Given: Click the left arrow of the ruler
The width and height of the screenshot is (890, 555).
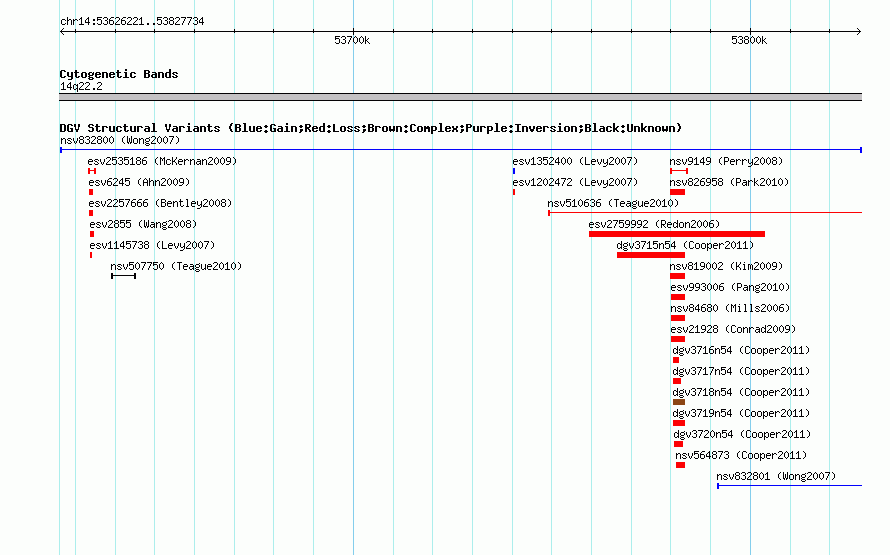Looking at the screenshot, I should click(x=63, y=32).
